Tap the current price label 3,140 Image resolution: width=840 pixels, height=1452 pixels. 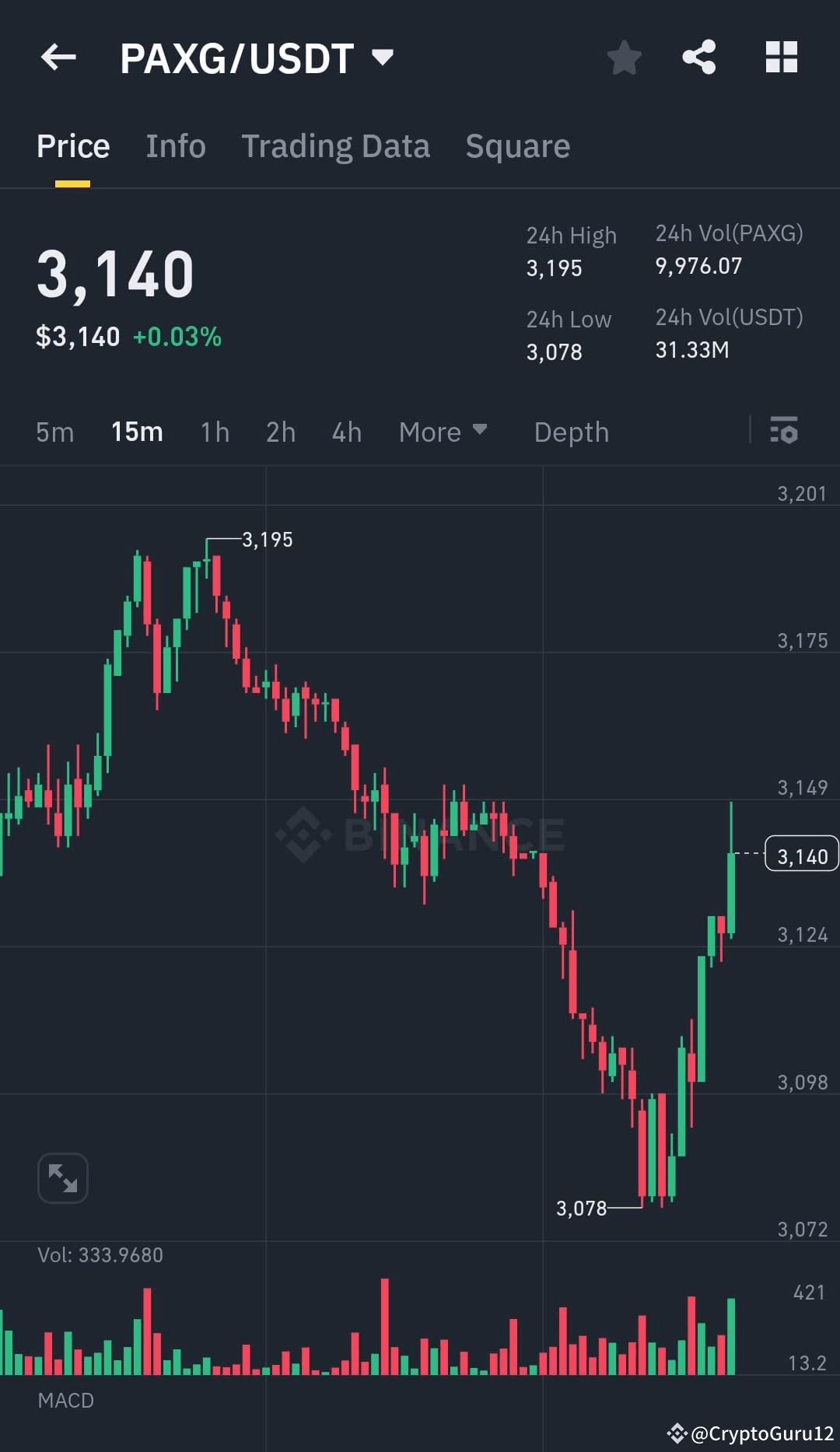[x=801, y=855]
